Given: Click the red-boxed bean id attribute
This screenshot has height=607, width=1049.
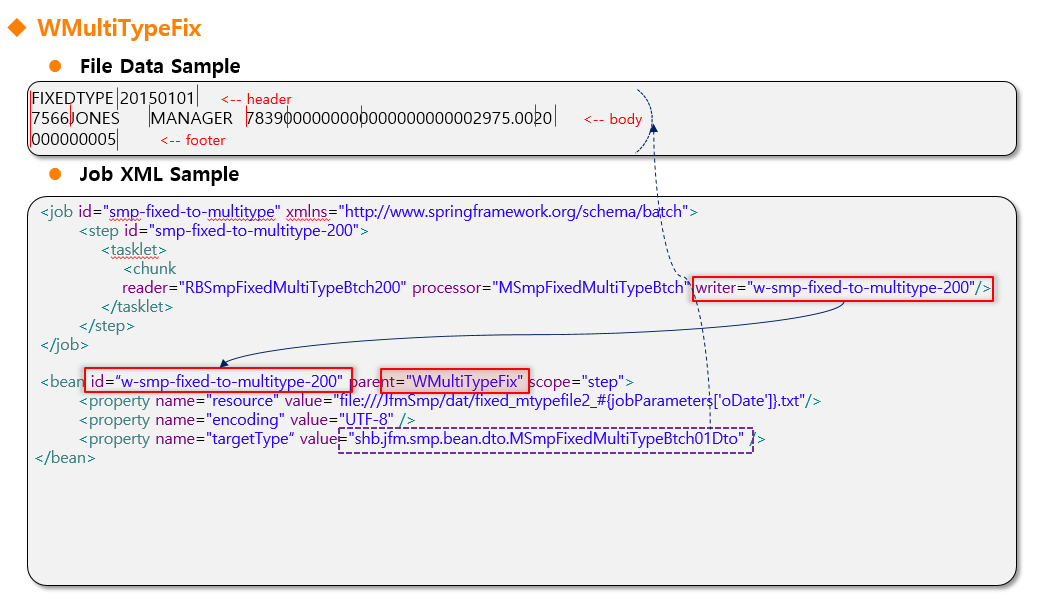Looking at the screenshot, I should tap(218, 381).
